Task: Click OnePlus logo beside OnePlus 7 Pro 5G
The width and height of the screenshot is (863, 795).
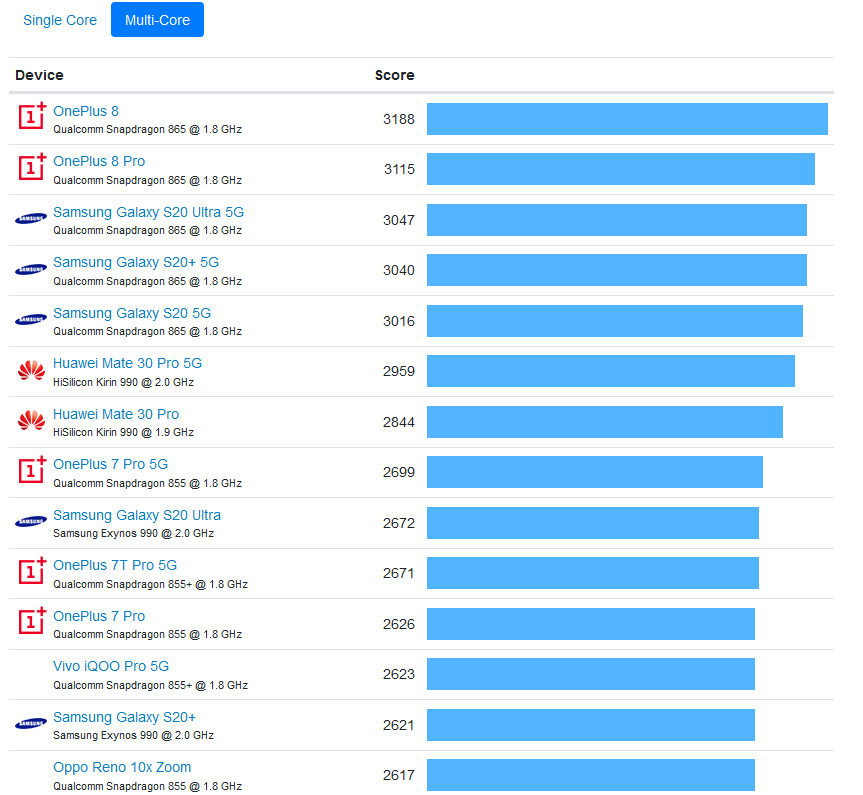Action: tap(32, 471)
